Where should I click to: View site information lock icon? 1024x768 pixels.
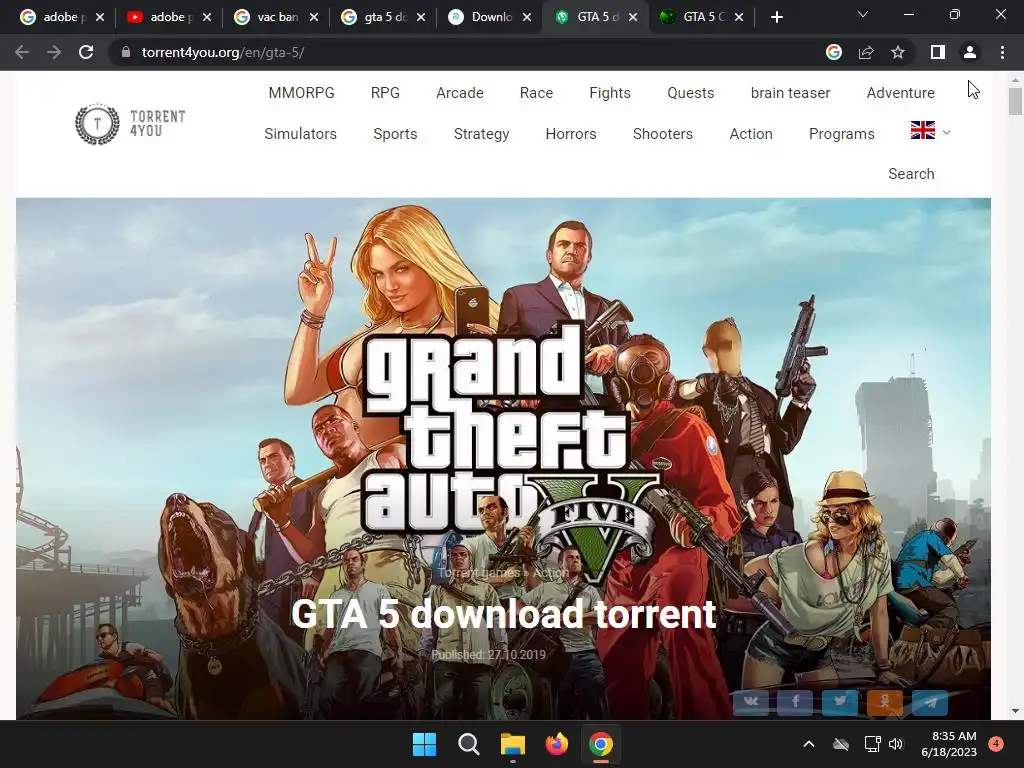[x=126, y=52]
